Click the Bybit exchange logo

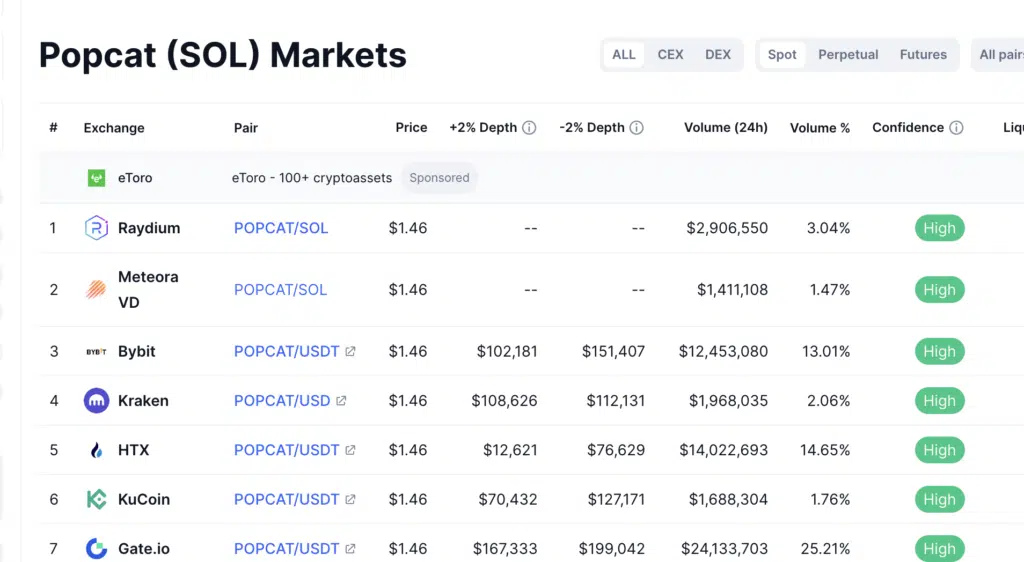pos(96,351)
